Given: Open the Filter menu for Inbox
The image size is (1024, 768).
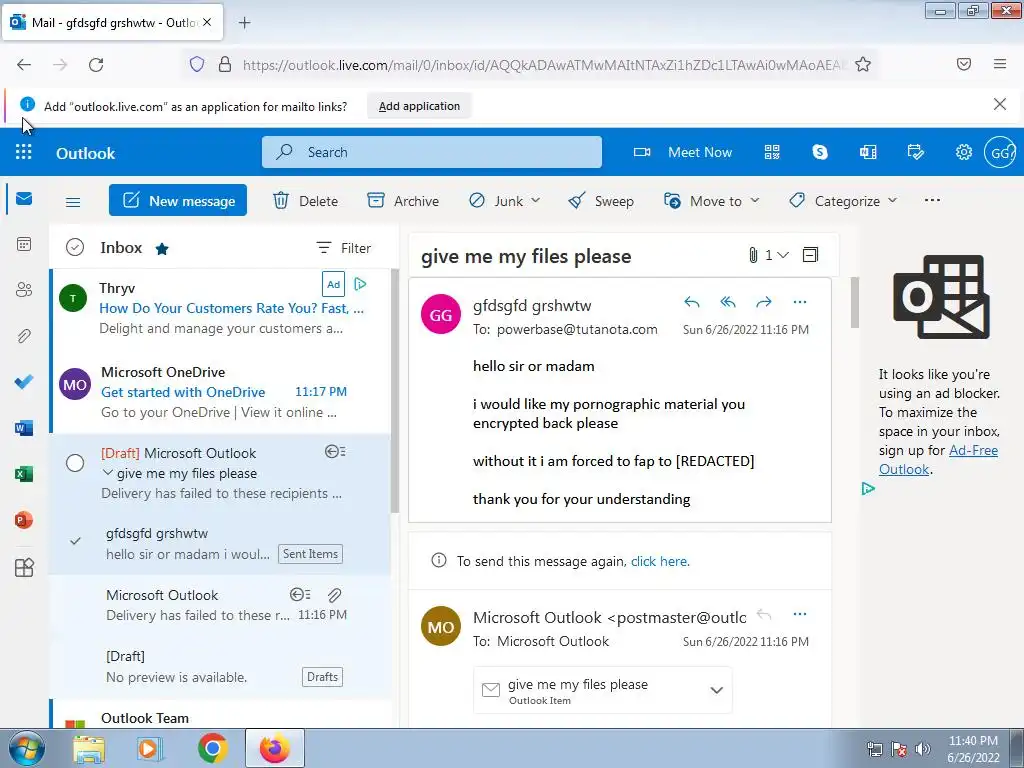Looking at the screenshot, I should [344, 248].
